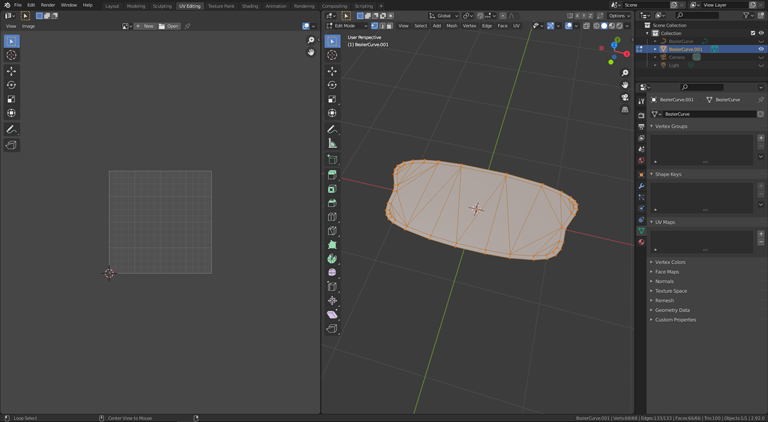
Task: Open the Material properties tab
Action: coord(641,242)
